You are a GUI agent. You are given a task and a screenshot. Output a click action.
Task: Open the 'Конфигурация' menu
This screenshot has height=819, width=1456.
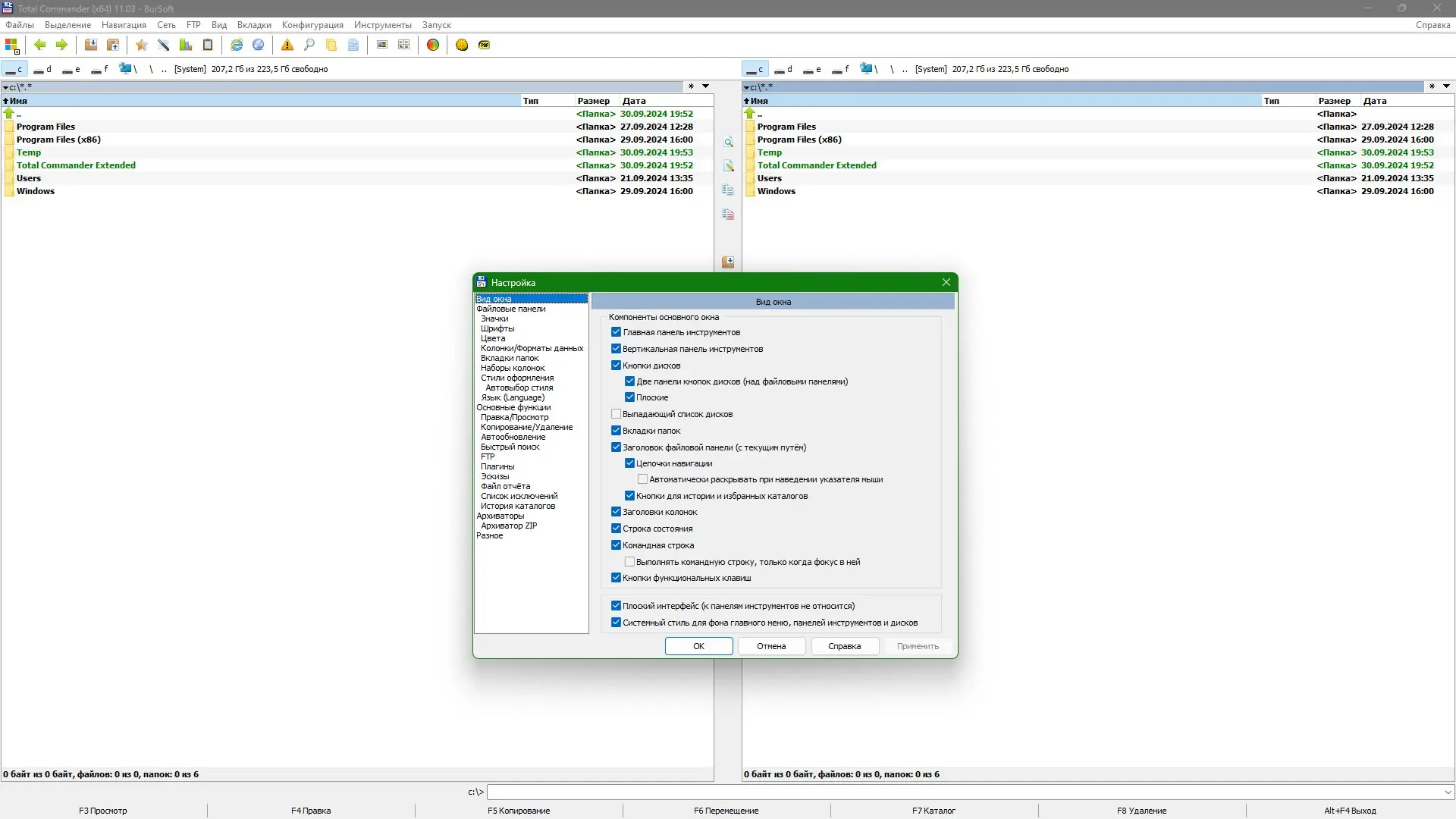tap(312, 25)
